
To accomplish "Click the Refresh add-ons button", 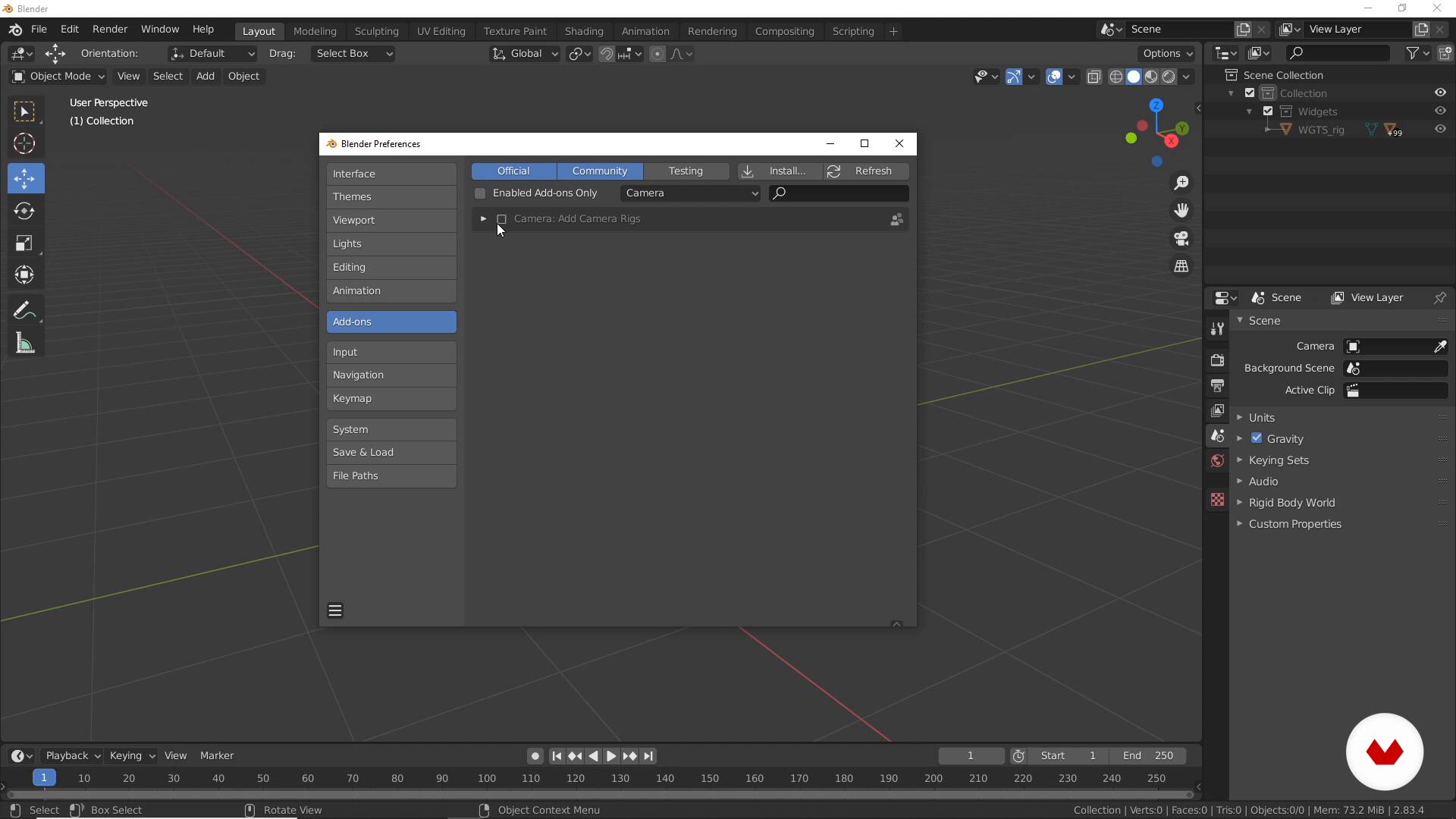I will coord(866,171).
